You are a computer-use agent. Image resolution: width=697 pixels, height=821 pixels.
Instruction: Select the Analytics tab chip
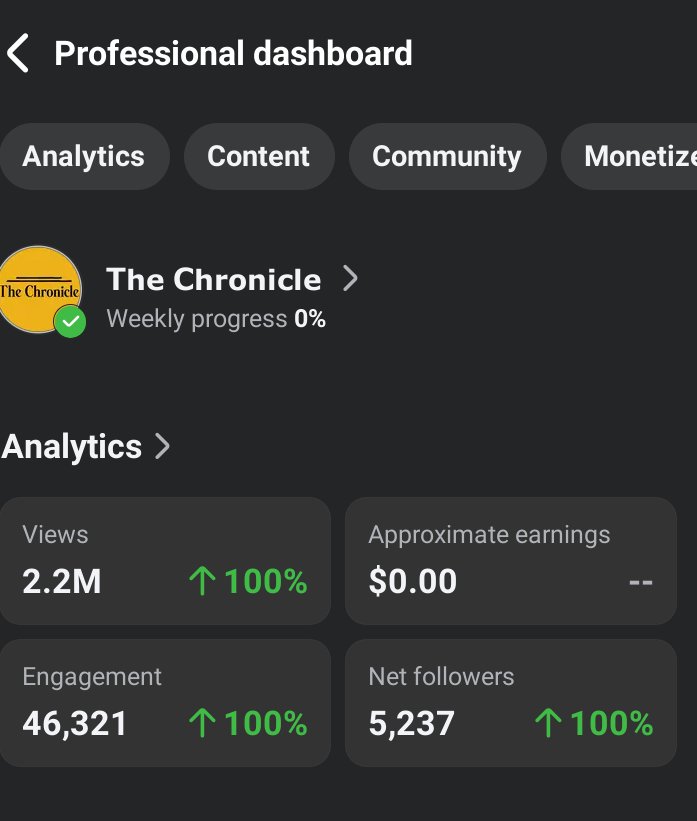(x=84, y=156)
